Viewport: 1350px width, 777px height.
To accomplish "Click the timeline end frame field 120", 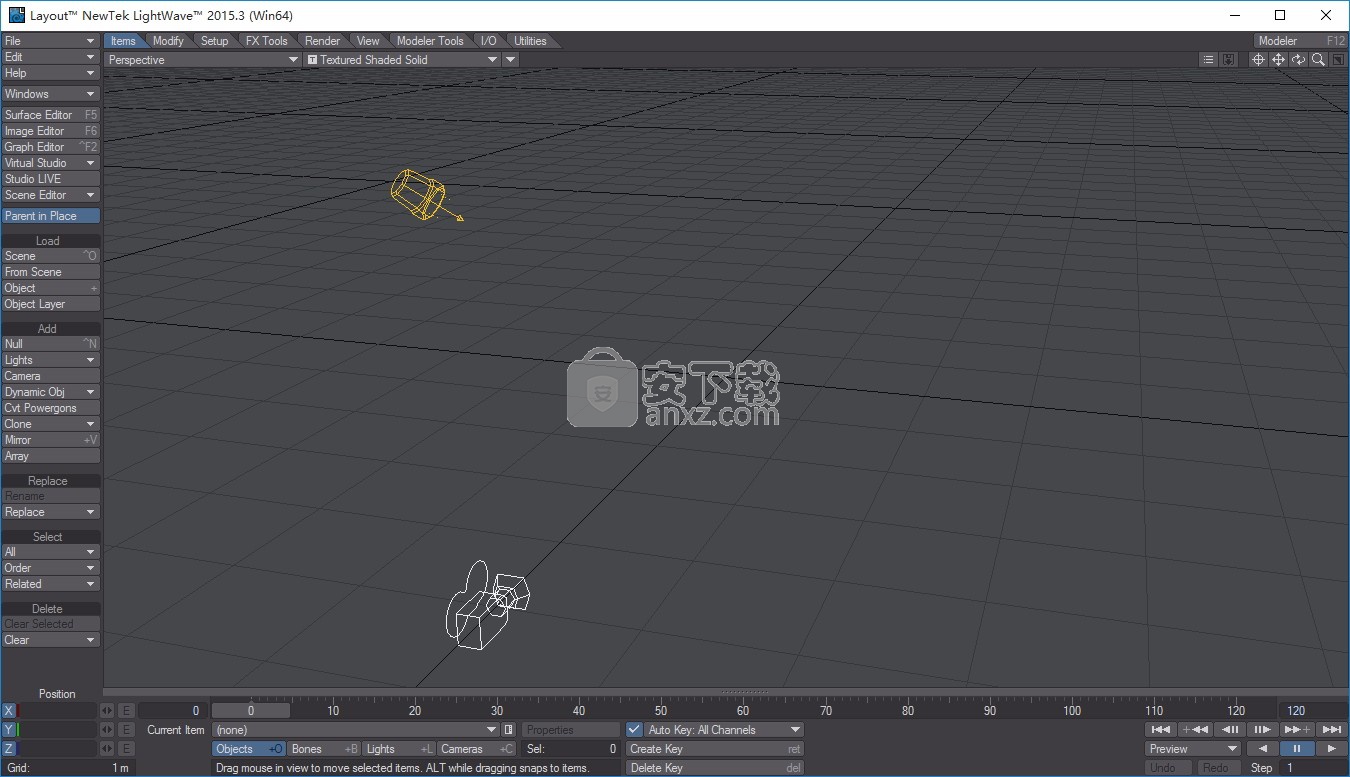I will [x=1313, y=711].
